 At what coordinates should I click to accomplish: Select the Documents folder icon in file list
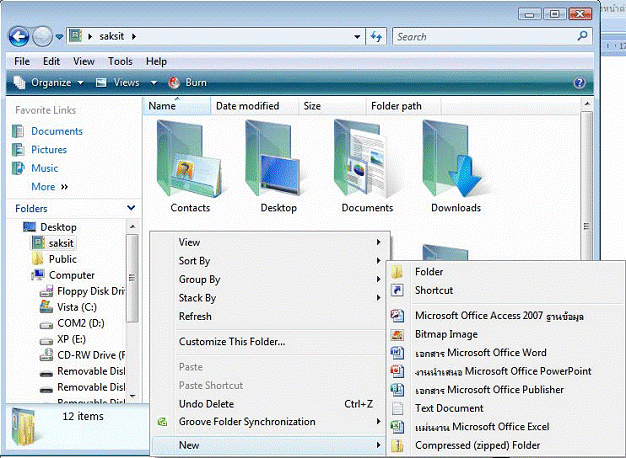(x=367, y=167)
